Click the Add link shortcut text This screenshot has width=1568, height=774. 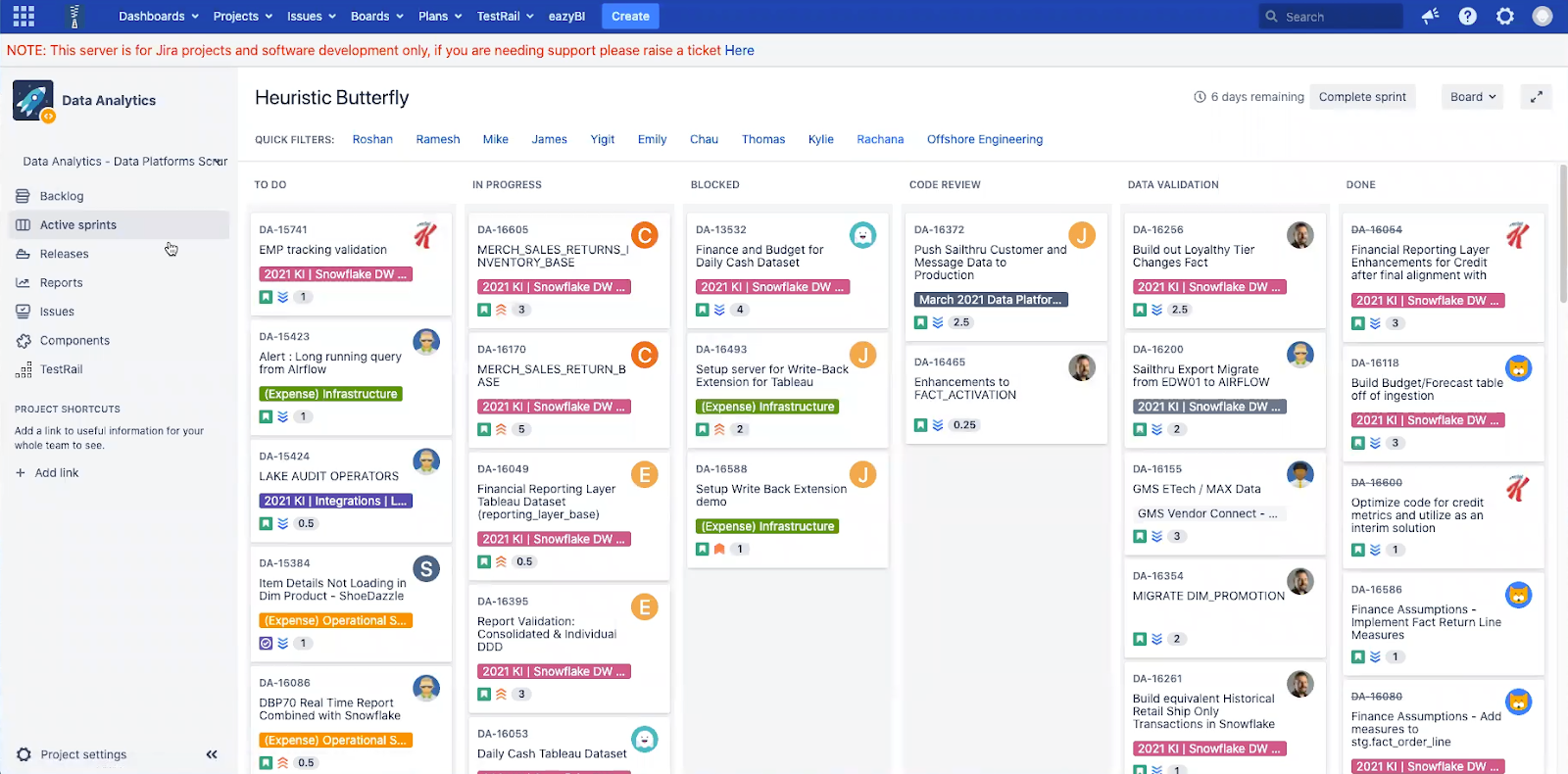coord(57,472)
